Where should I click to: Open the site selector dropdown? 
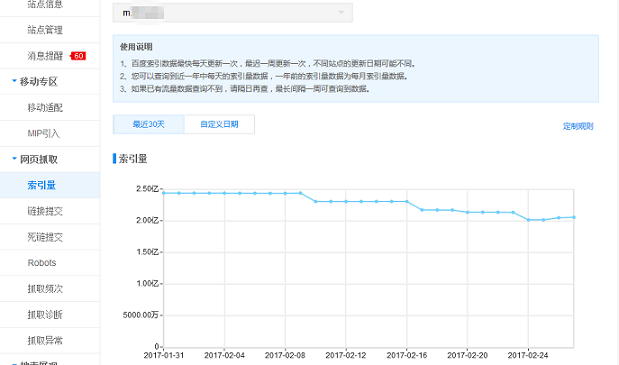tap(233, 13)
